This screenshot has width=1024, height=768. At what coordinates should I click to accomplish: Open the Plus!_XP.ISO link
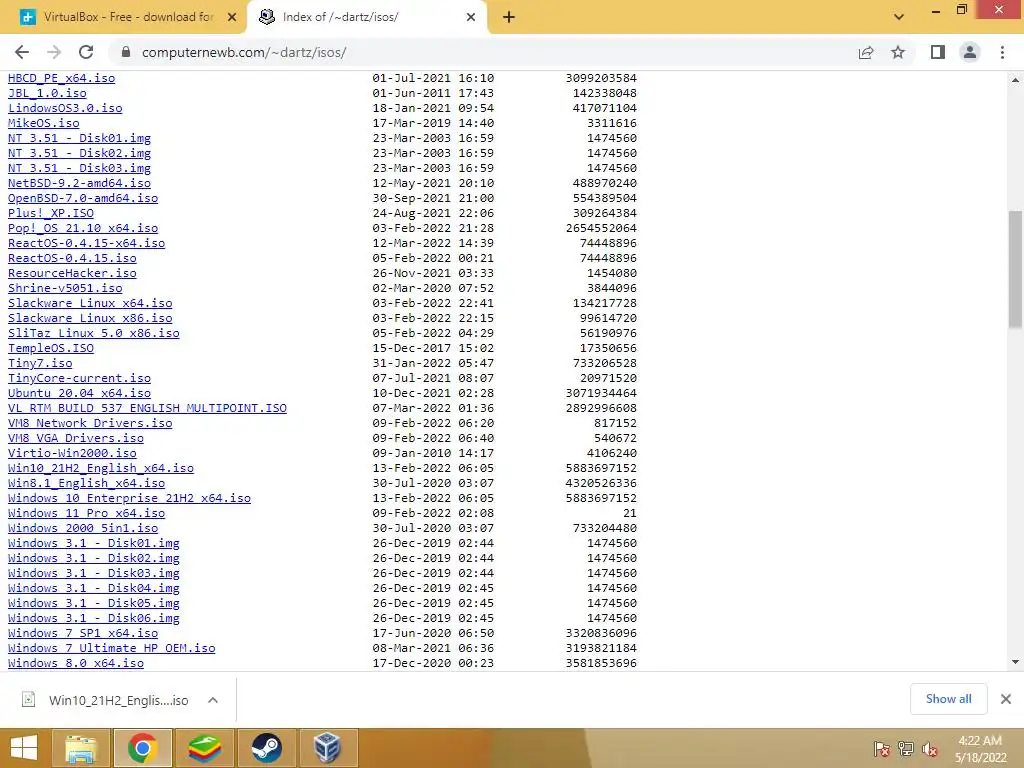tap(51, 213)
